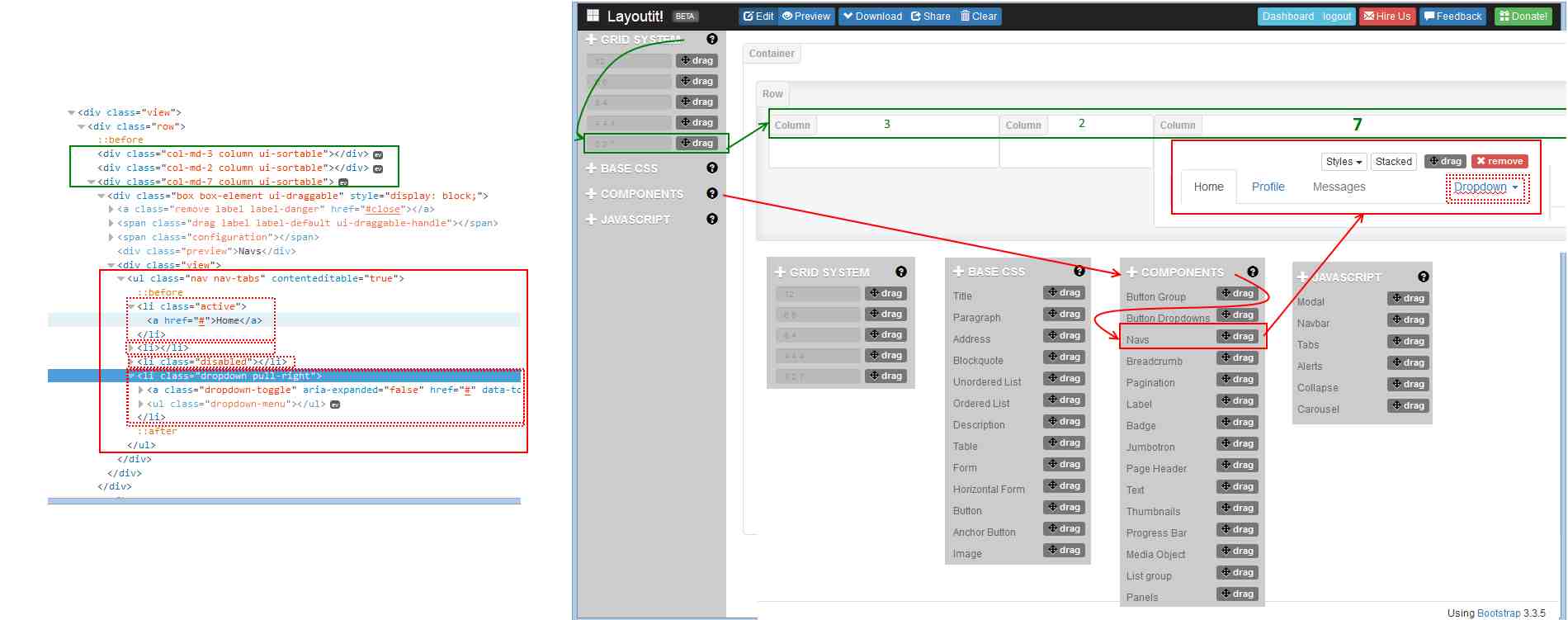Grab the drag handle for Modal

[1408, 298]
